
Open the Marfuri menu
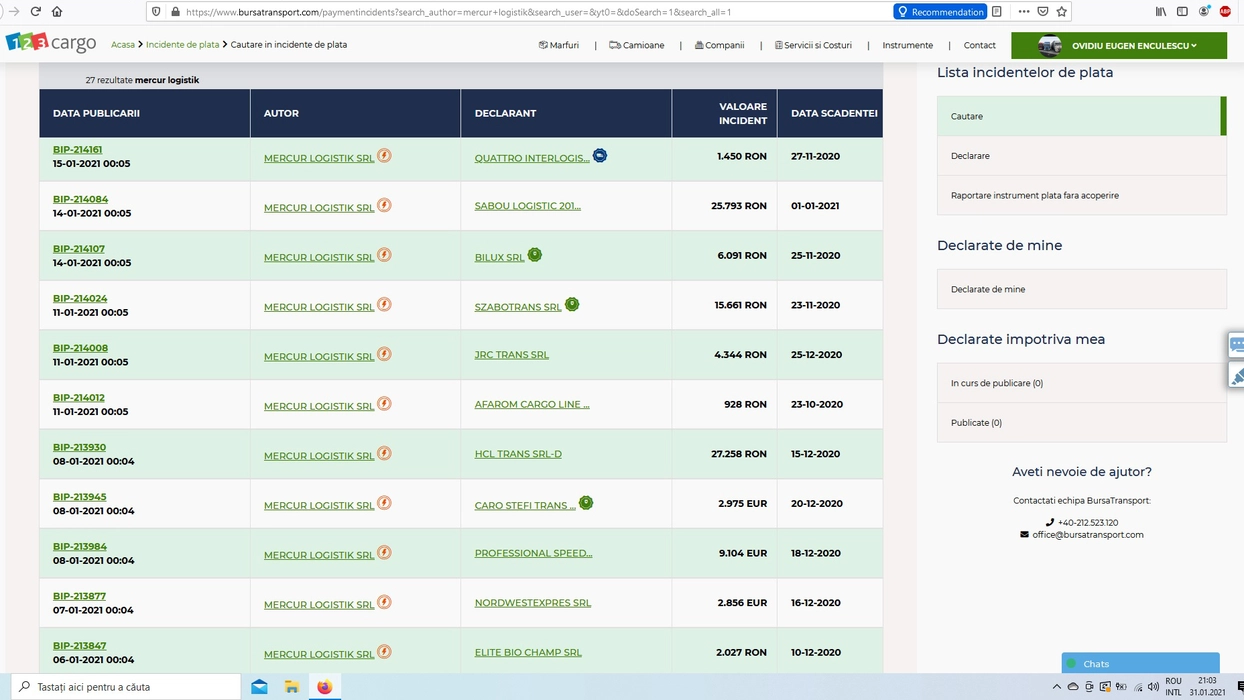pyautogui.click(x=559, y=45)
